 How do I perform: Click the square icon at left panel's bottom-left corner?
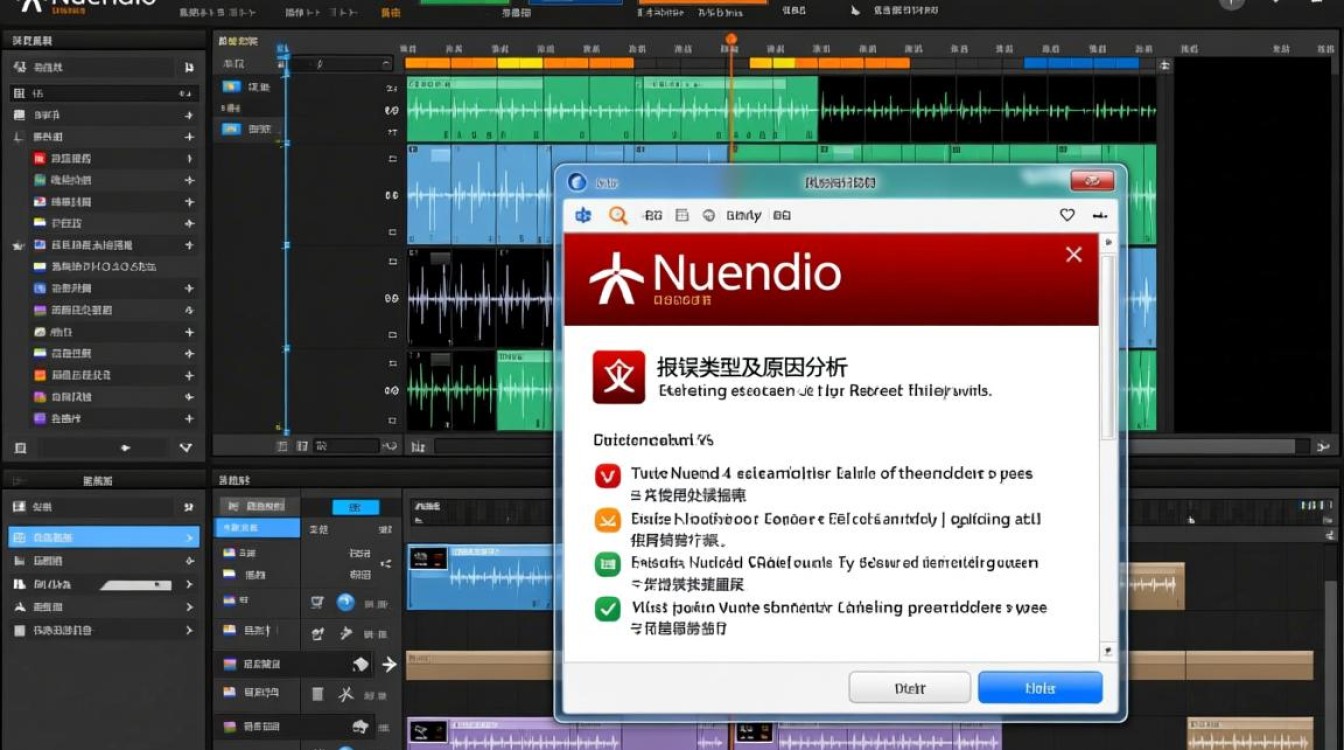[x=20, y=447]
